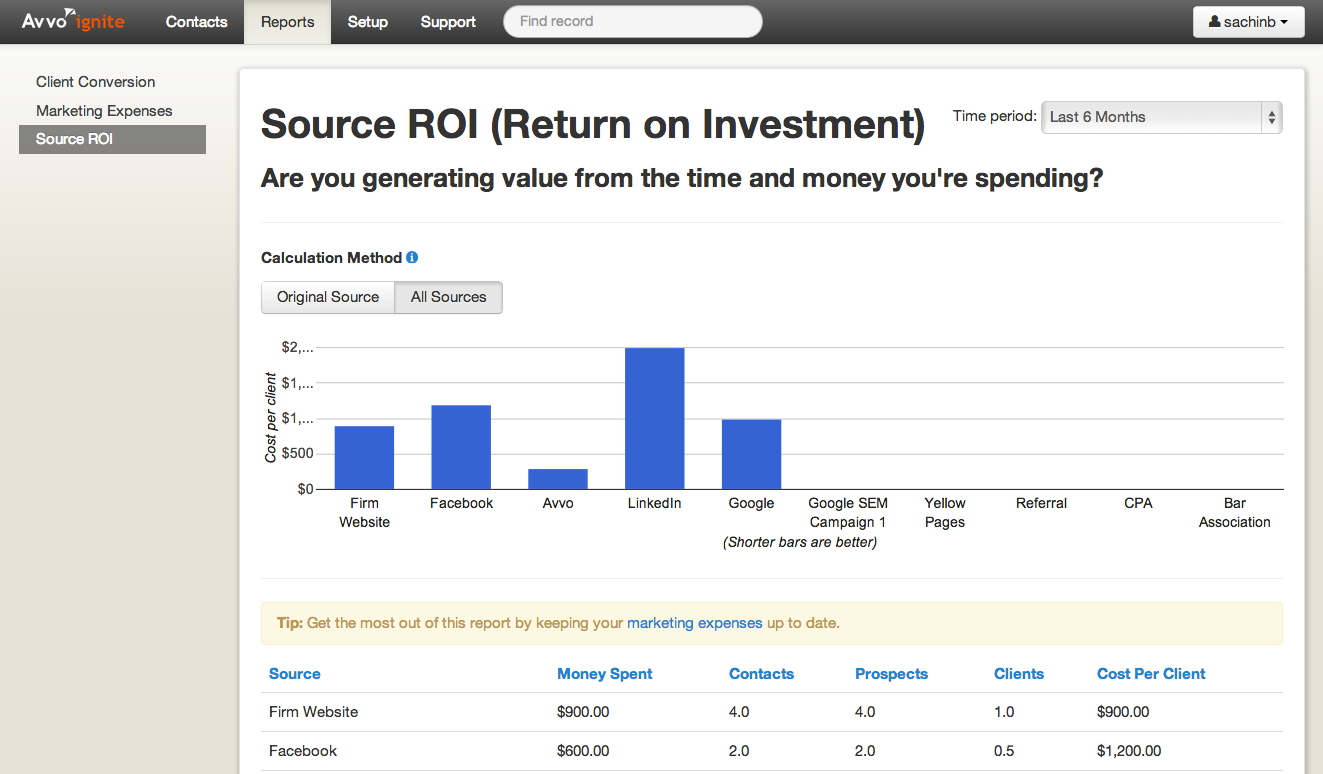1323x774 pixels.
Task: Click the Avvo Ignite logo
Action: [73, 21]
